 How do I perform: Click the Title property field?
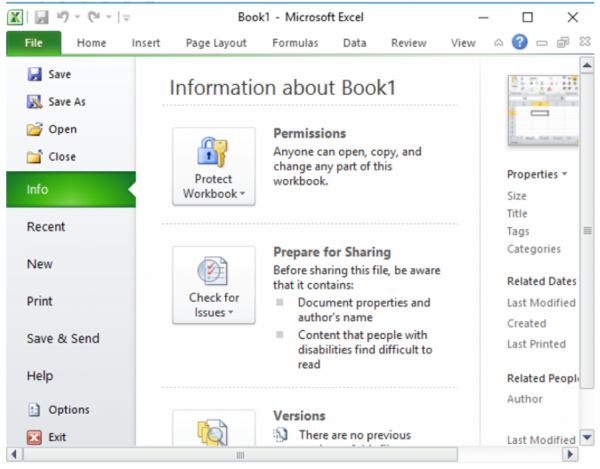(x=517, y=213)
